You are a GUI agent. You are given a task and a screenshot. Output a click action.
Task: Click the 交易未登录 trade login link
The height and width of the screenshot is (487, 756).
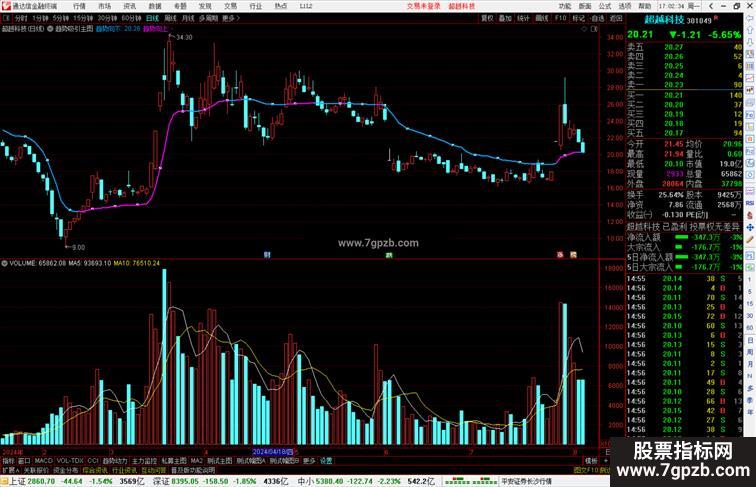point(423,6)
